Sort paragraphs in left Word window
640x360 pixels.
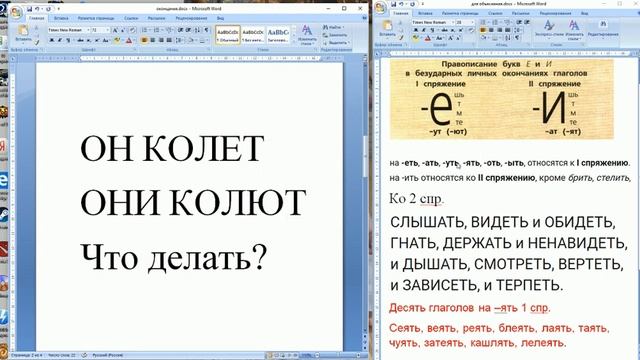pyautogui.click(x=198, y=30)
